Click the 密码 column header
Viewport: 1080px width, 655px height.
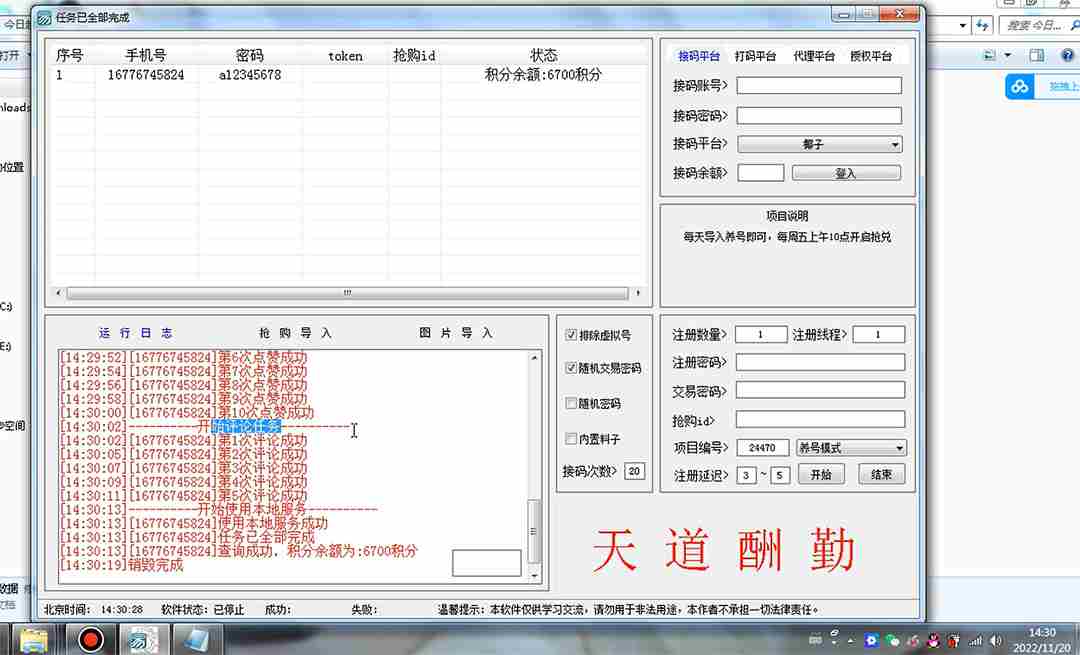(249, 55)
